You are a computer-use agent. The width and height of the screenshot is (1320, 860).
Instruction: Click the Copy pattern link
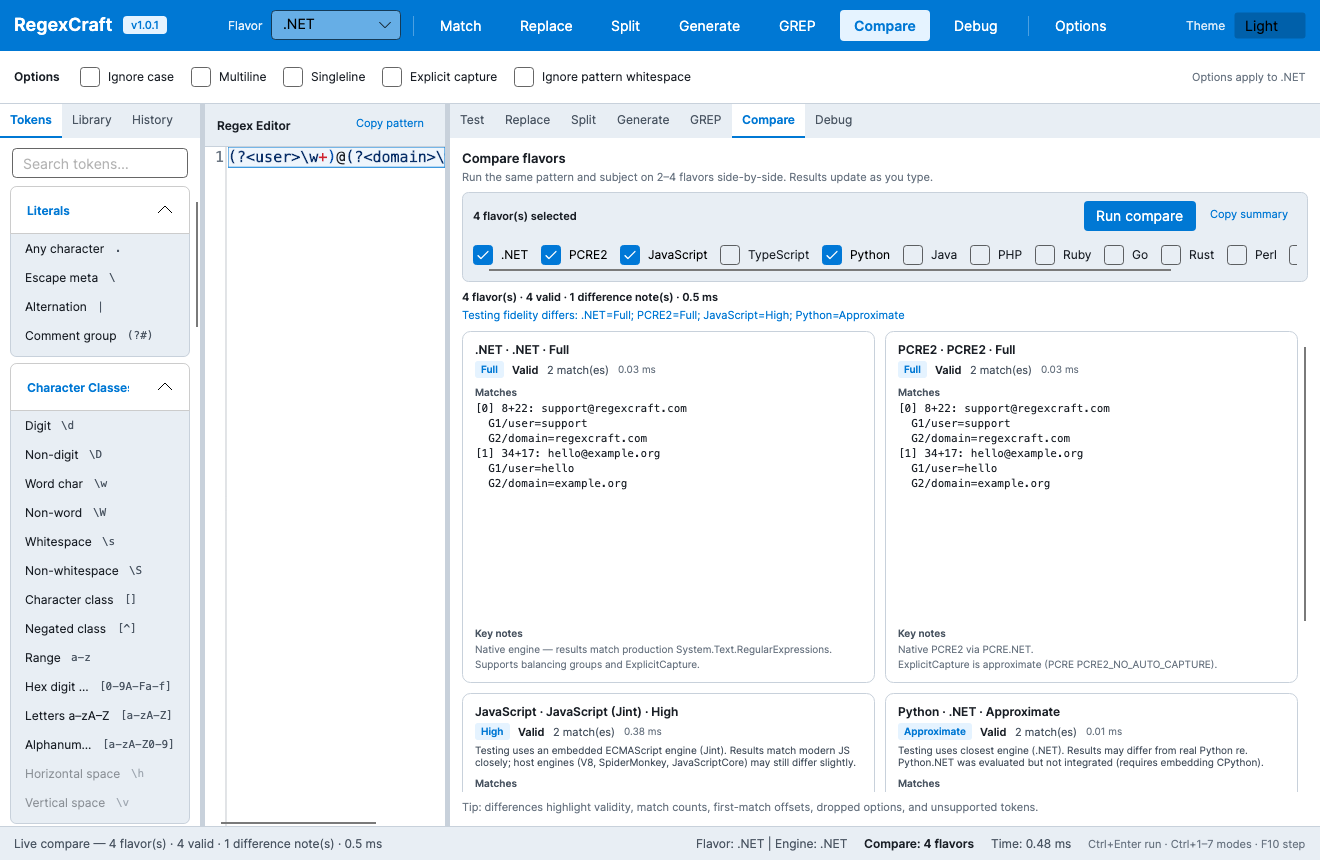(390, 124)
